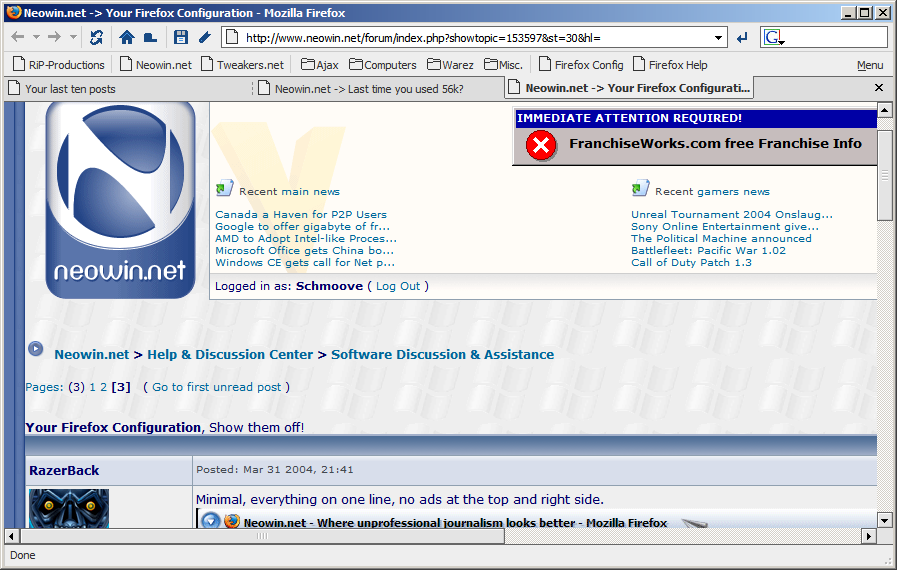
Task: Open 'The Political Machine announced' article
Action: coord(721,239)
